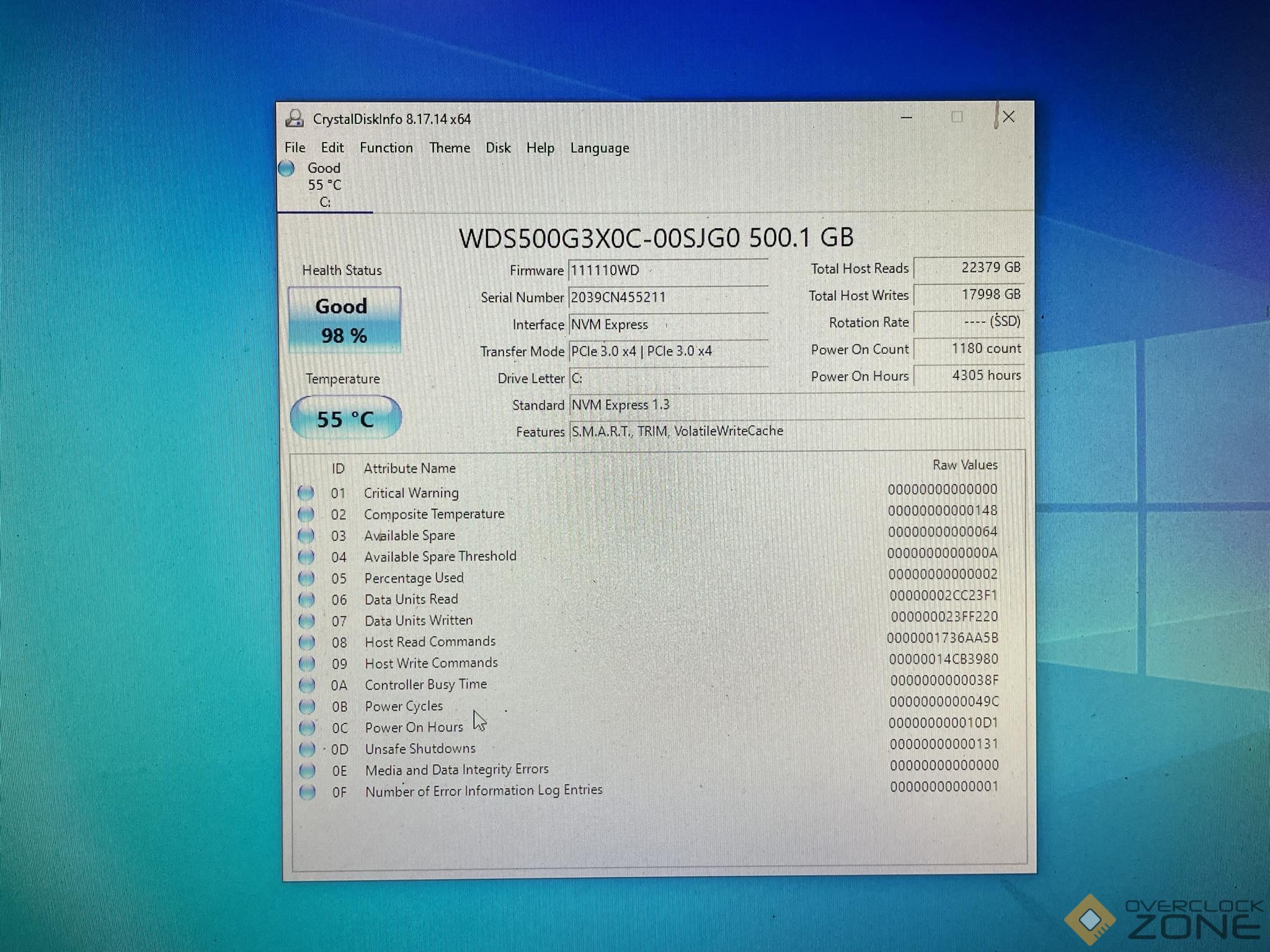
Task: Click the Attribute Name column header
Action: tap(409, 468)
